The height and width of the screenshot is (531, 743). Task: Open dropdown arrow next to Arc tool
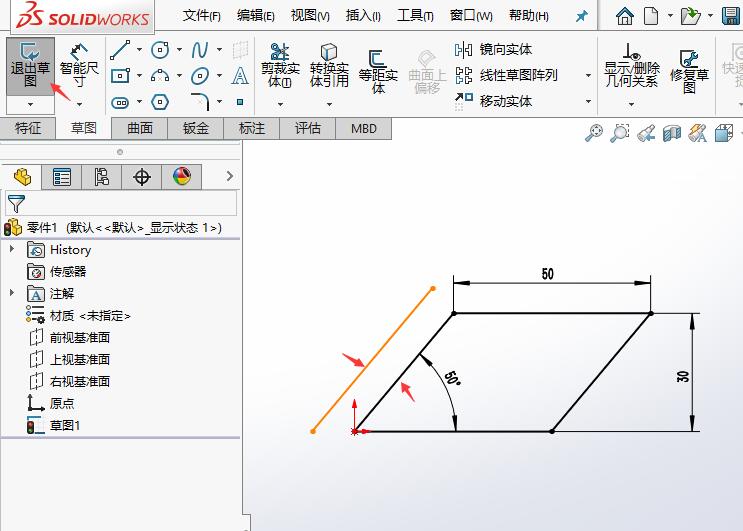179,75
